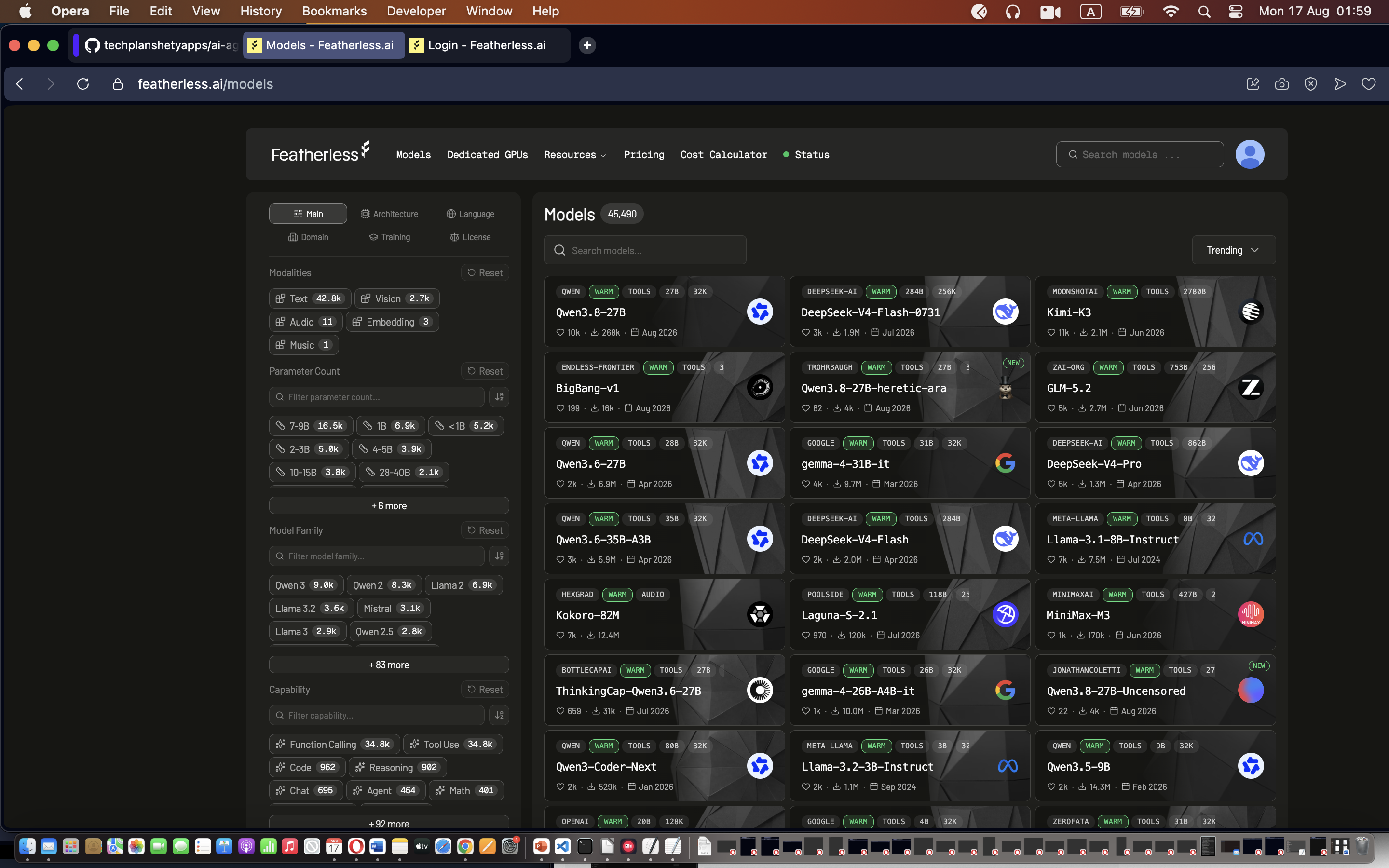
Task: Open the Dedicated GPUs link
Action: [487, 154]
